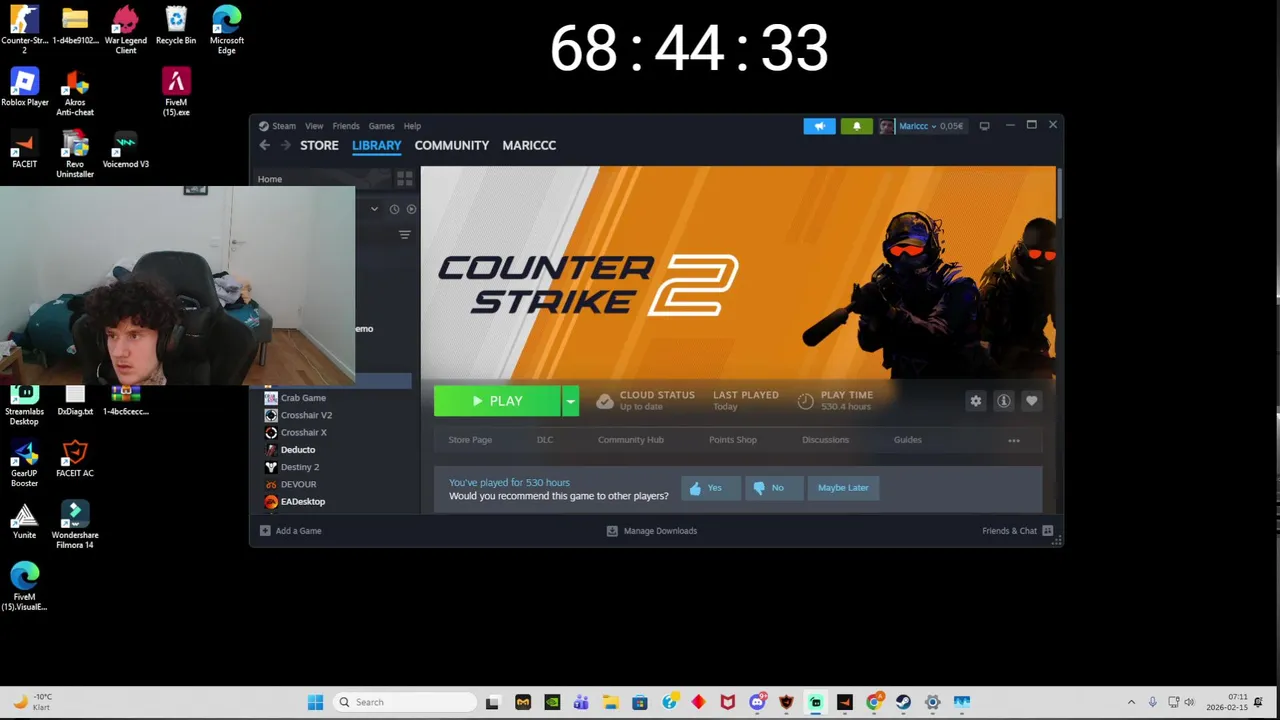Go back with the Steam back arrow
The height and width of the screenshot is (720, 1280).
[264, 145]
